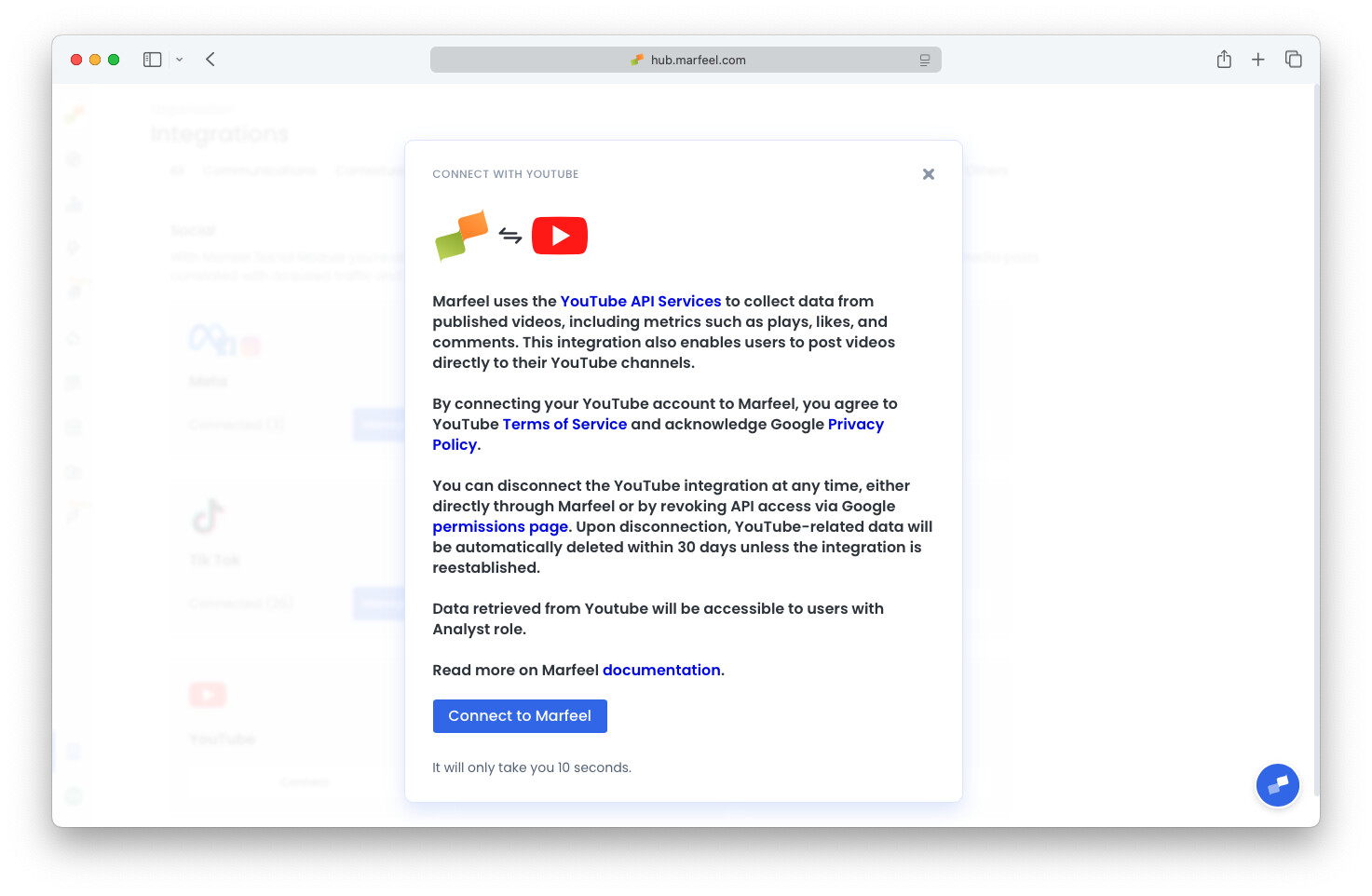Image resolution: width=1372 pixels, height=896 pixels.
Task: Show the tab overview icon
Action: coord(1294,59)
